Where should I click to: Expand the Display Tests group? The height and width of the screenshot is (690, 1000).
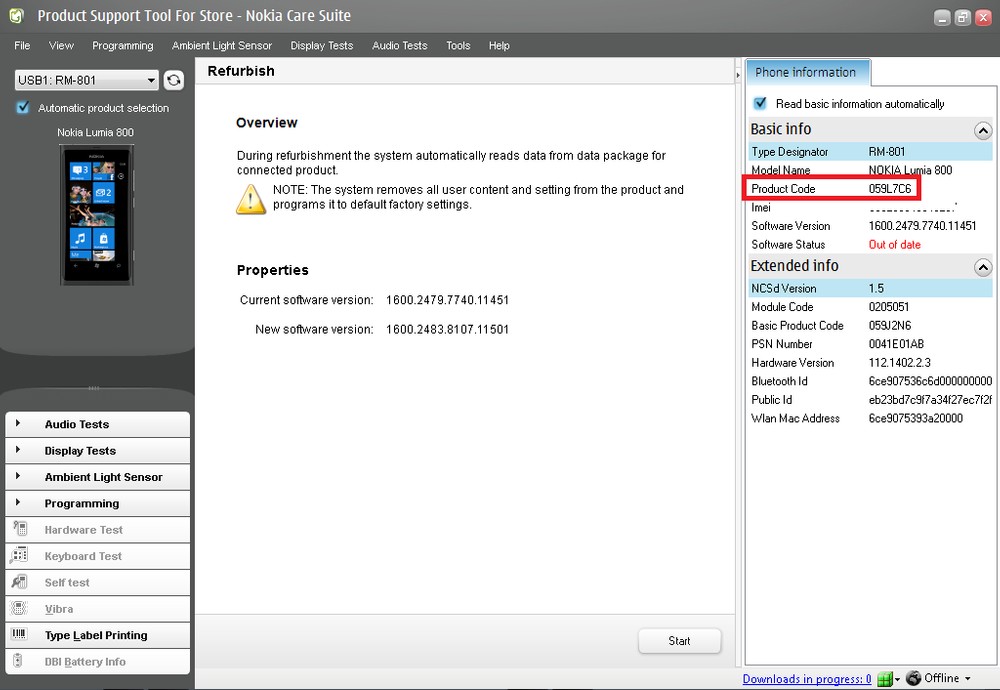point(98,451)
